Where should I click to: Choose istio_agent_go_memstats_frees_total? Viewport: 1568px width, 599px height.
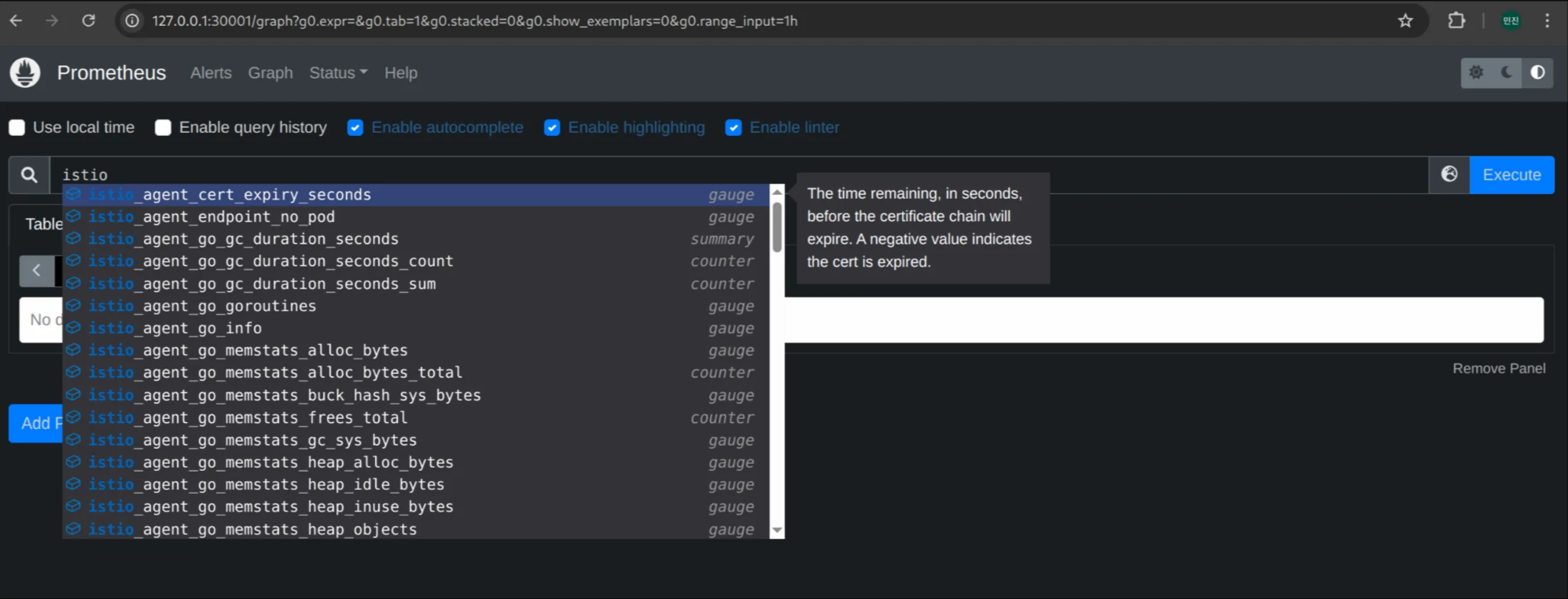click(416, 417)
